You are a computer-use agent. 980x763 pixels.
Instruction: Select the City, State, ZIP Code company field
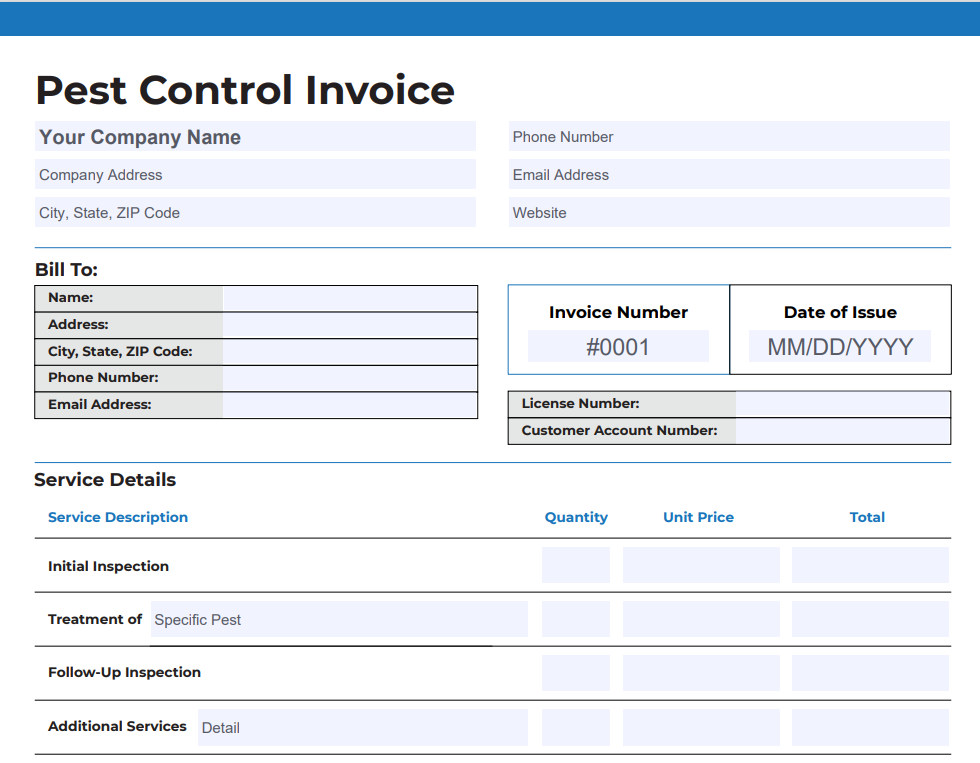[255, 212]
